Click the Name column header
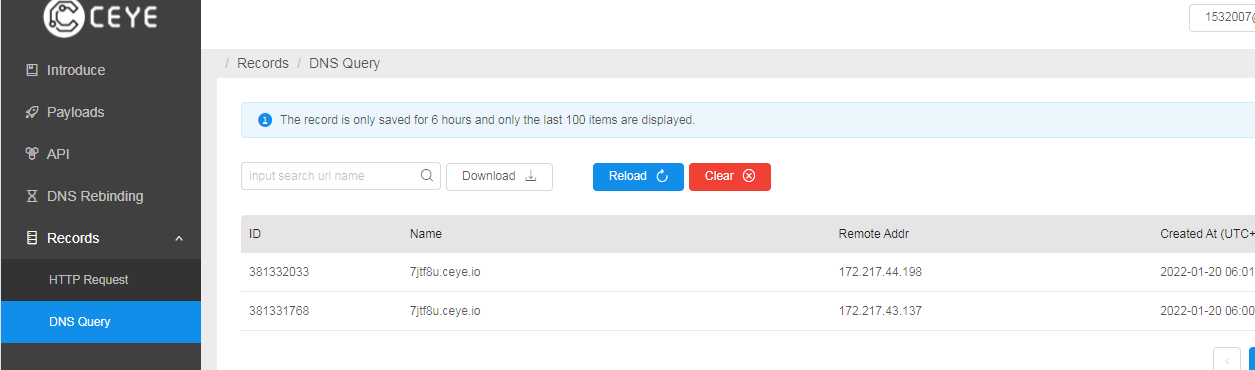 tap(426, 234)
